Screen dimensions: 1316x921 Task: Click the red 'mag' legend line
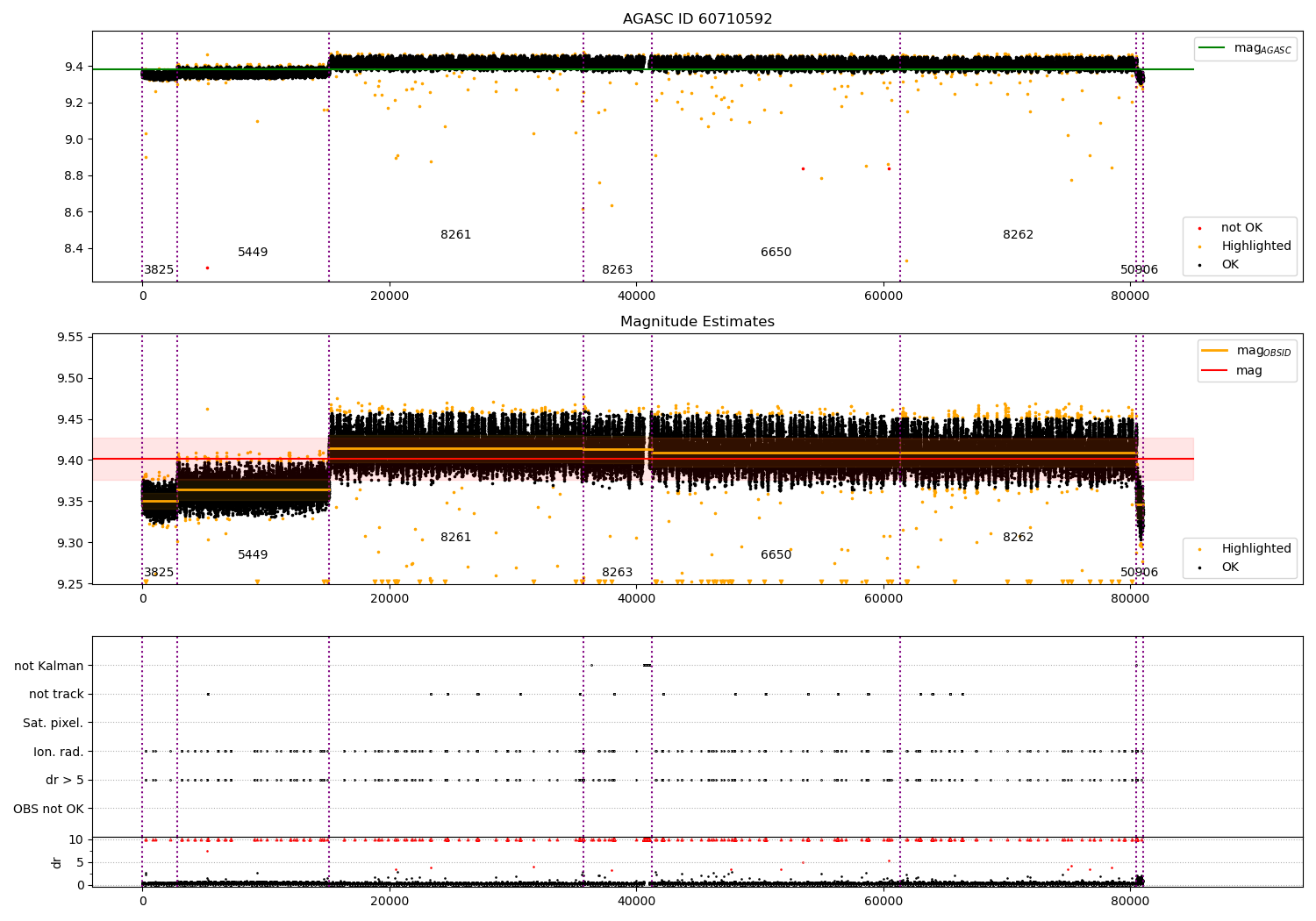1215,371
